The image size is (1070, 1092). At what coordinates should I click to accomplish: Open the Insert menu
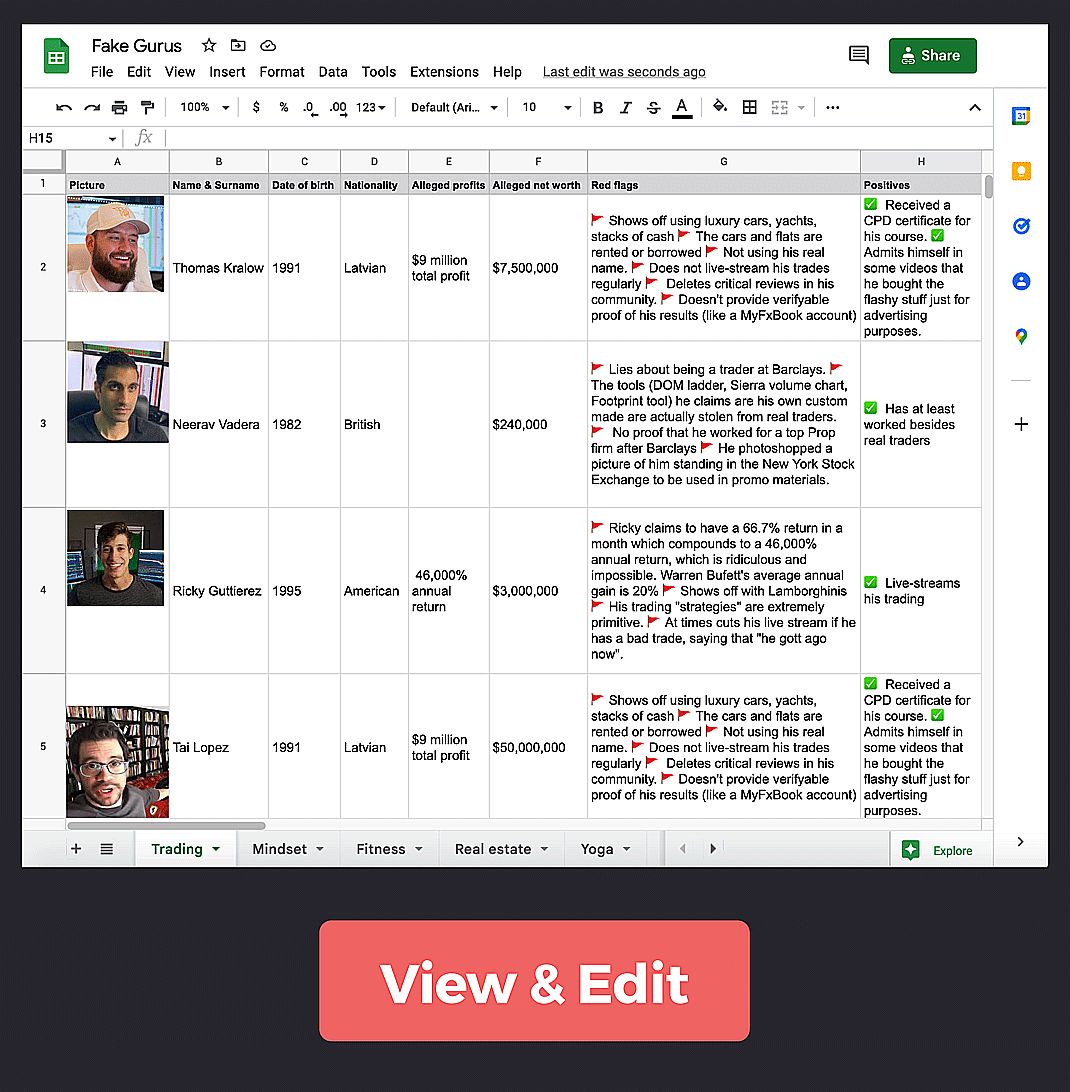click(227, 72)
